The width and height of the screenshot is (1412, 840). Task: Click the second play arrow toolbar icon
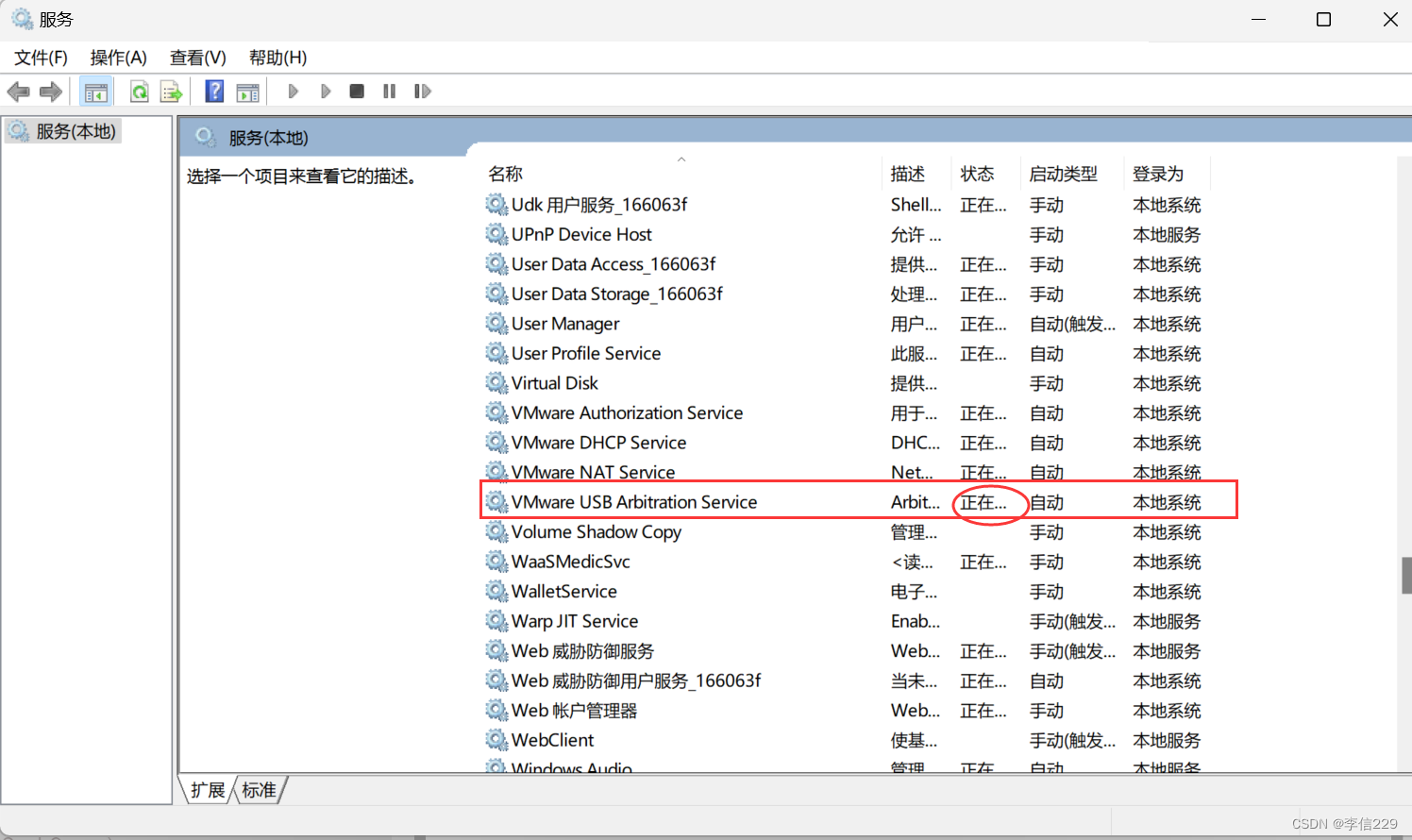[x=326, y=92]
